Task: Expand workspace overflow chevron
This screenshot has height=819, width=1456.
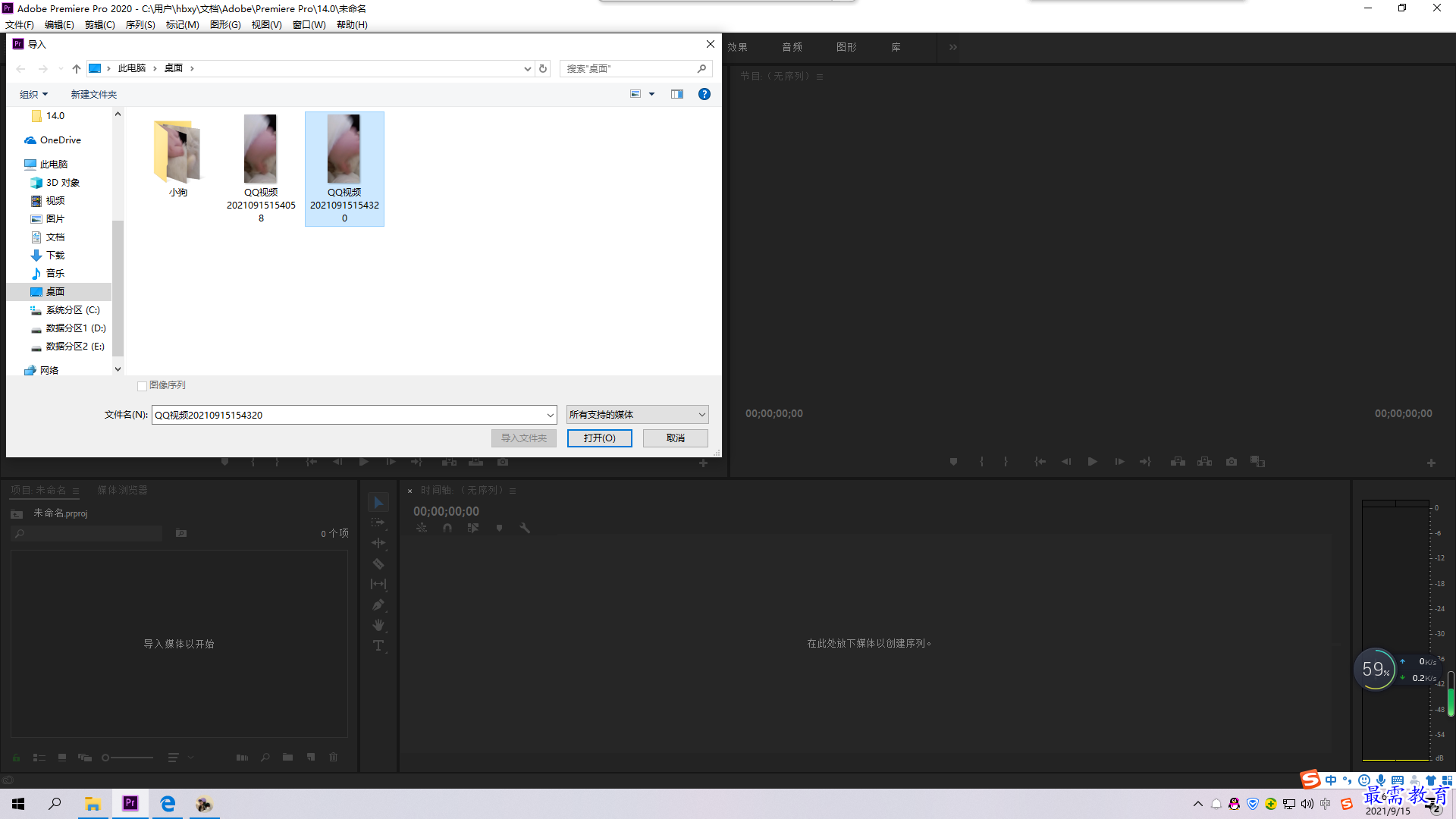Action: click(952, 47)
